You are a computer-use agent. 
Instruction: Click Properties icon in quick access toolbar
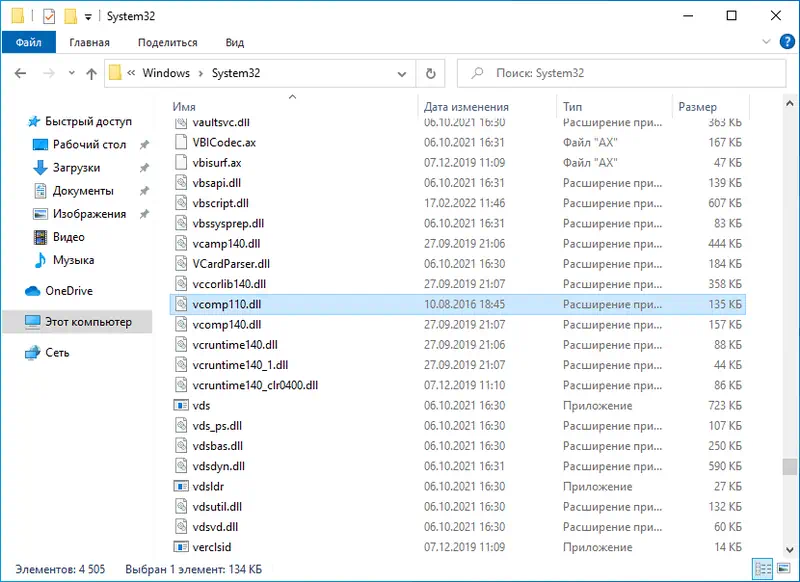pos(48,16)
